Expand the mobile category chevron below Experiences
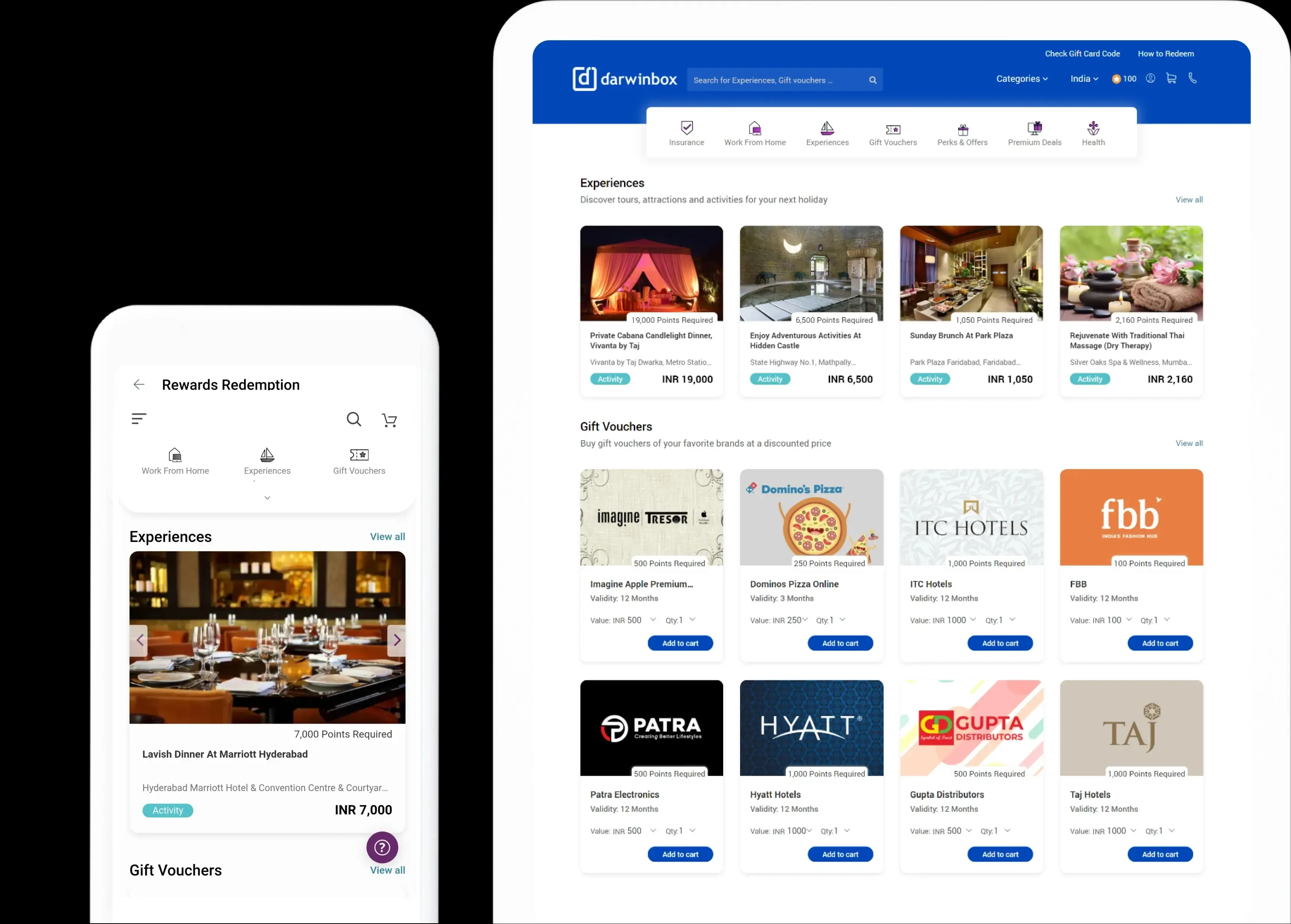The image size is (1291, 924). [x=268, y=498]
